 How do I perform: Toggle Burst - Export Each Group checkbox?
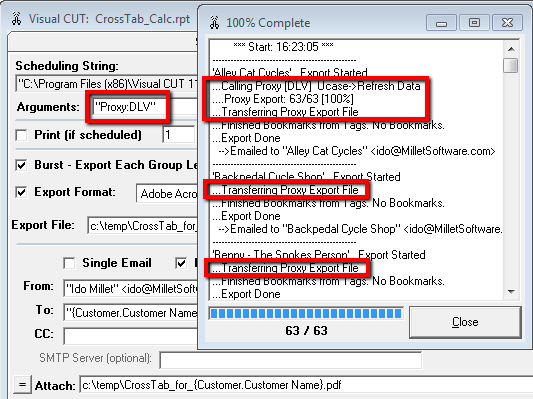pyautogui.click(x=21, y=165)
